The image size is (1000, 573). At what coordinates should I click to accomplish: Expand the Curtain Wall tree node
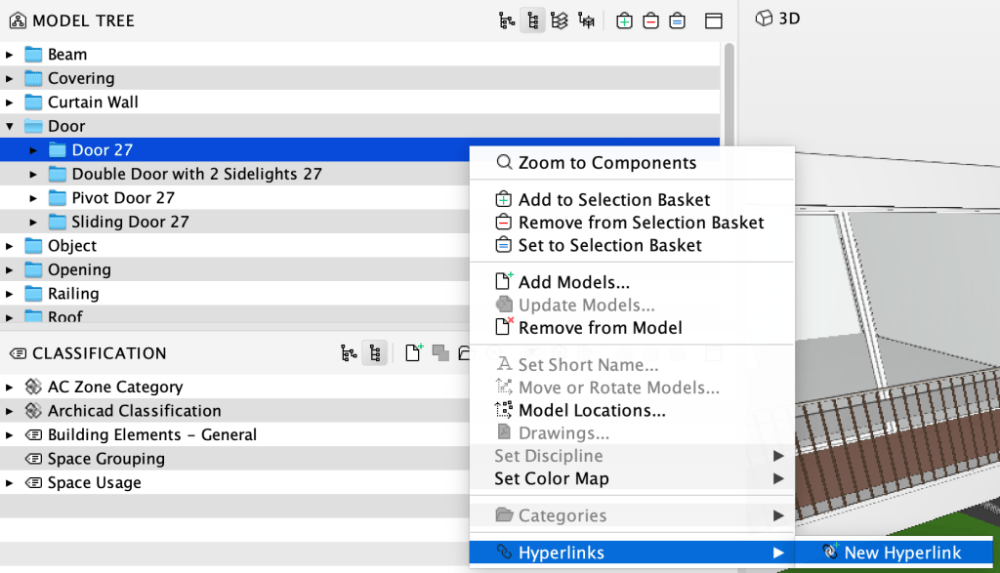pos(10,102)
